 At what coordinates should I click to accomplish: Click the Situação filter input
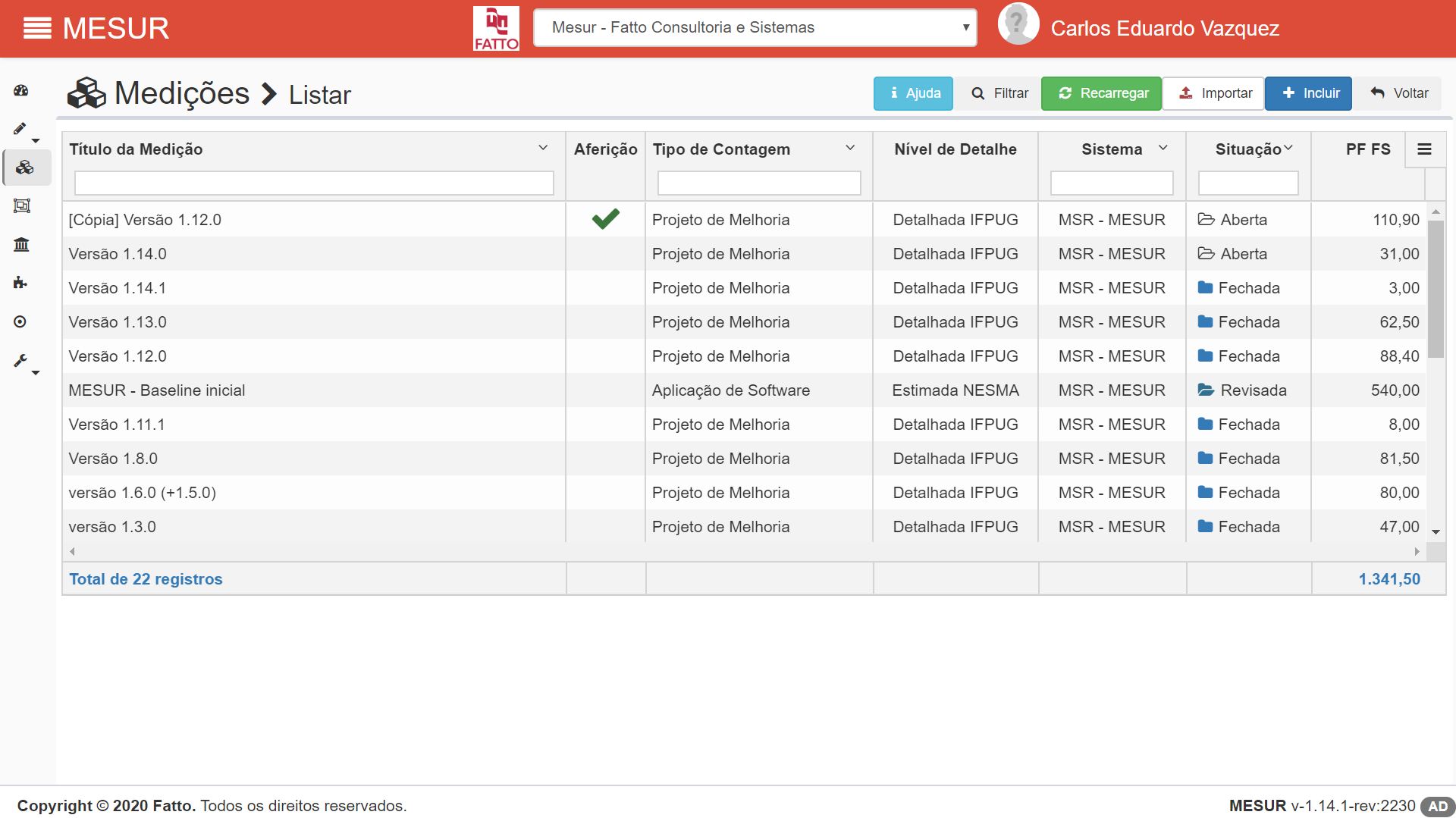[1248, 183]
